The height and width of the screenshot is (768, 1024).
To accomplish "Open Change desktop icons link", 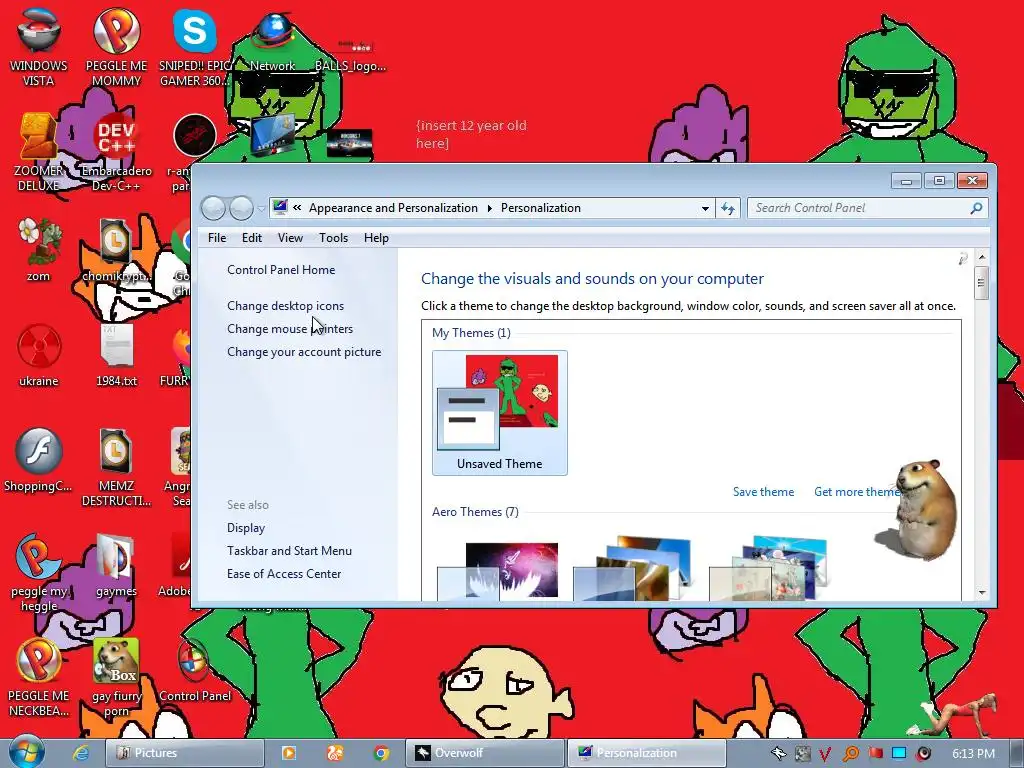I will tap(285, 306).
